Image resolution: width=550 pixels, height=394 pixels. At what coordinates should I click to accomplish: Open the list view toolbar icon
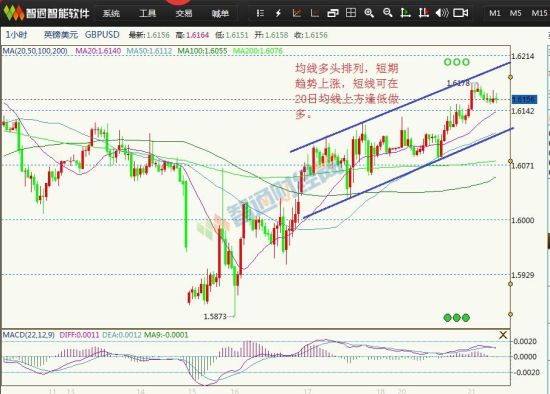point(260,13)
